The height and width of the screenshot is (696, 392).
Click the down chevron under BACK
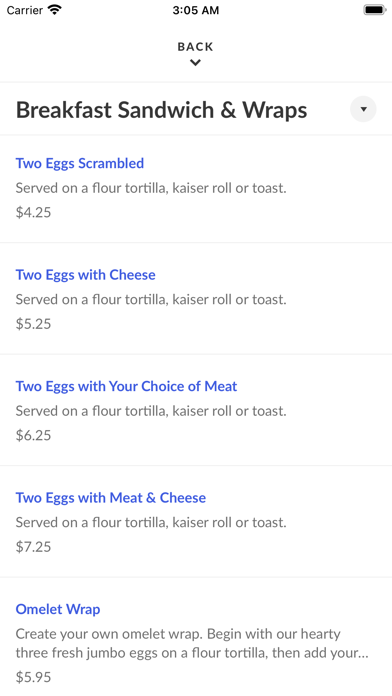[x=195, y=63]
